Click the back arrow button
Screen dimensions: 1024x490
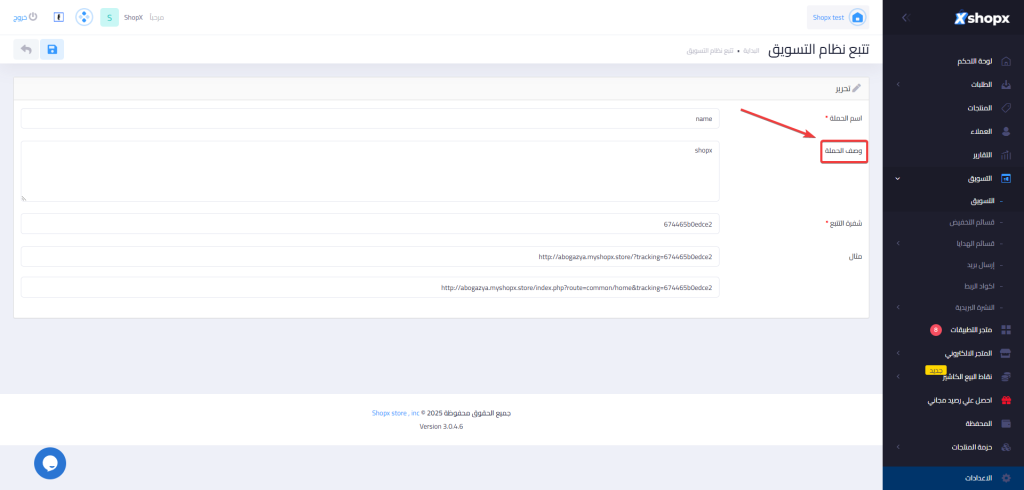coord(26,49)
